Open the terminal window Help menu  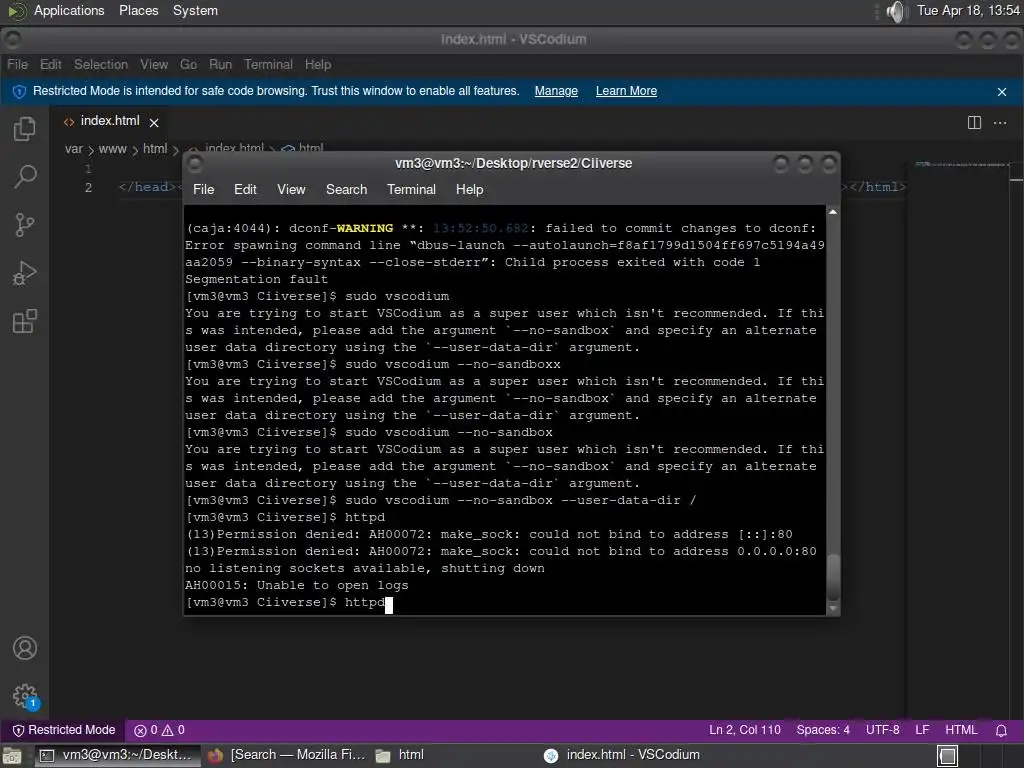[x=469, y=189]
